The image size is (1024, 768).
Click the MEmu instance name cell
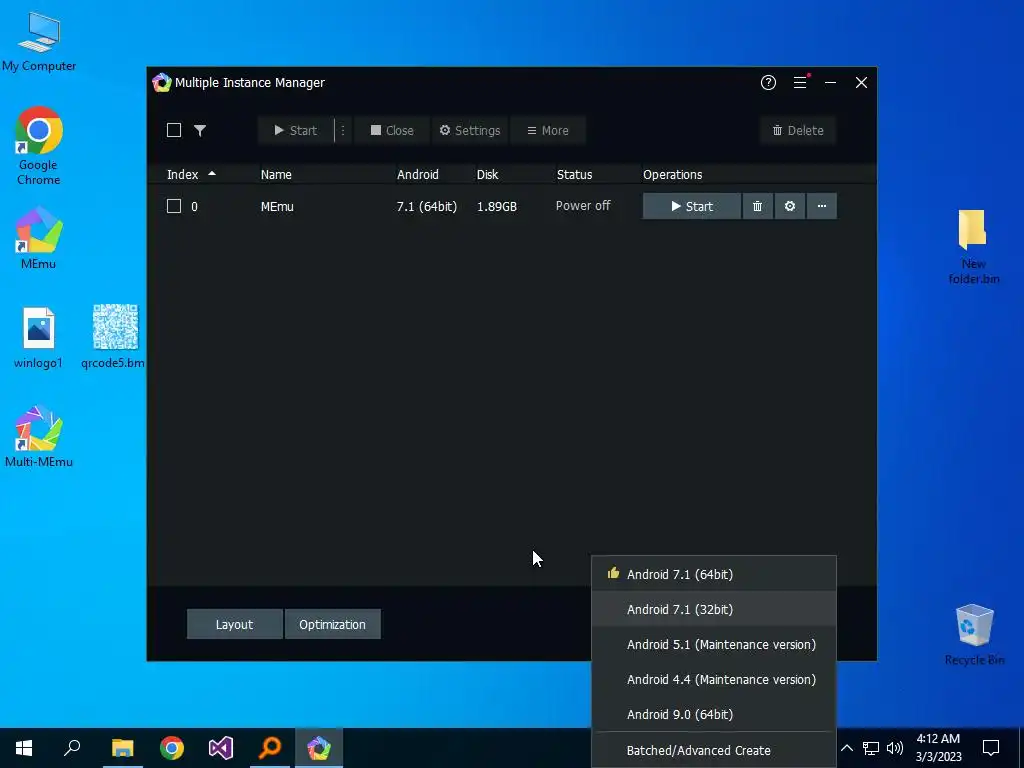coord(277,206)
